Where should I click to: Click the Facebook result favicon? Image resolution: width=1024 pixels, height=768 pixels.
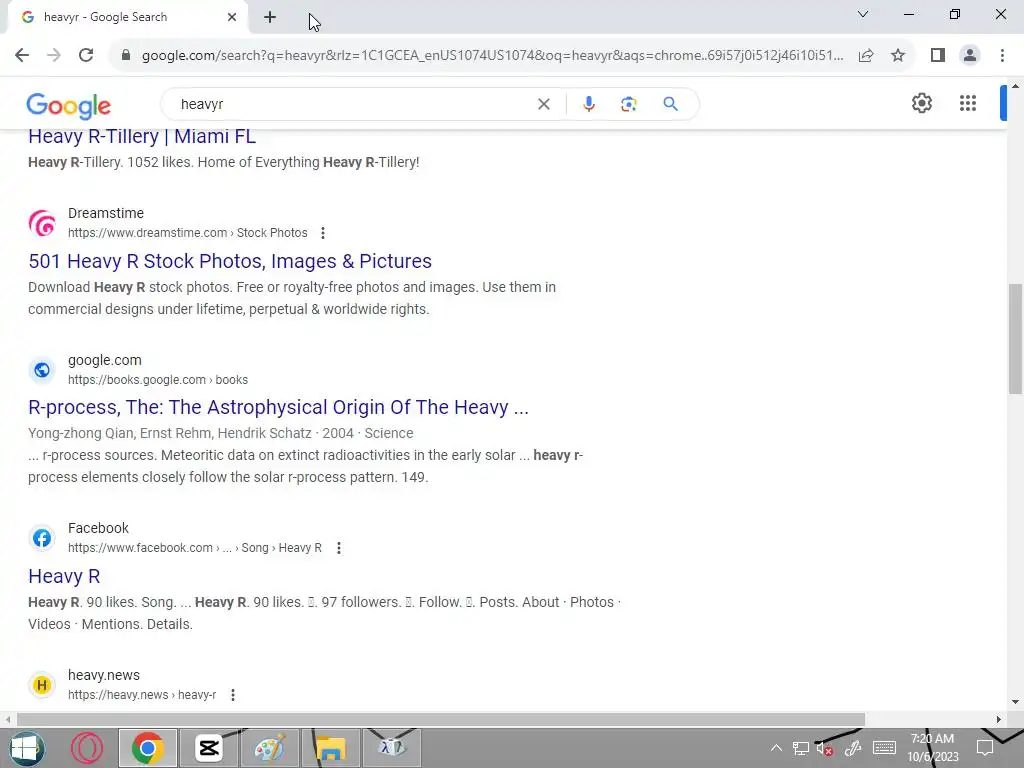42,538
